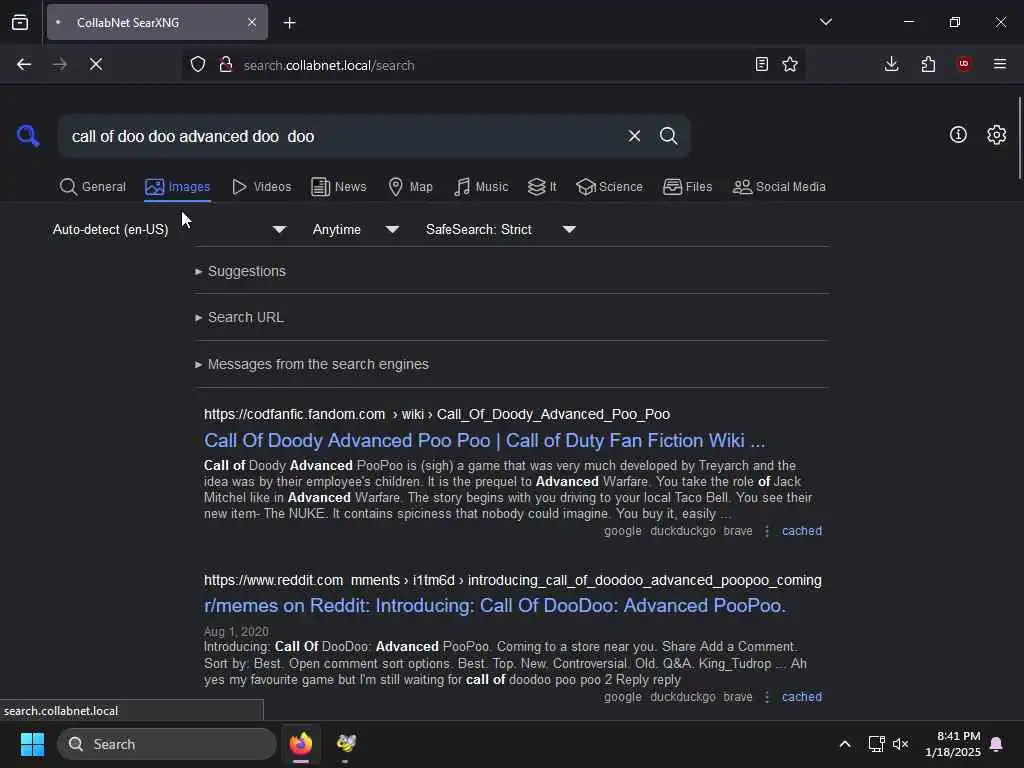Open network status tray icon
This screenshot has height=768, width=1024.
876,744
